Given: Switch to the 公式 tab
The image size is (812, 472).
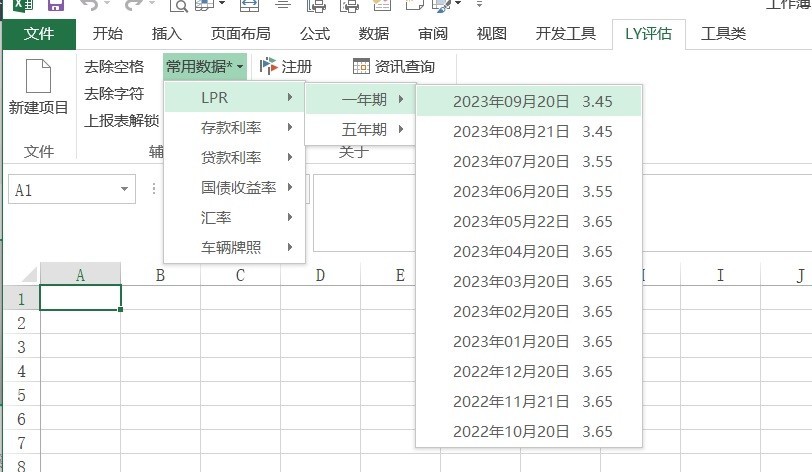Looking at the screenshot, I should 315,34.
